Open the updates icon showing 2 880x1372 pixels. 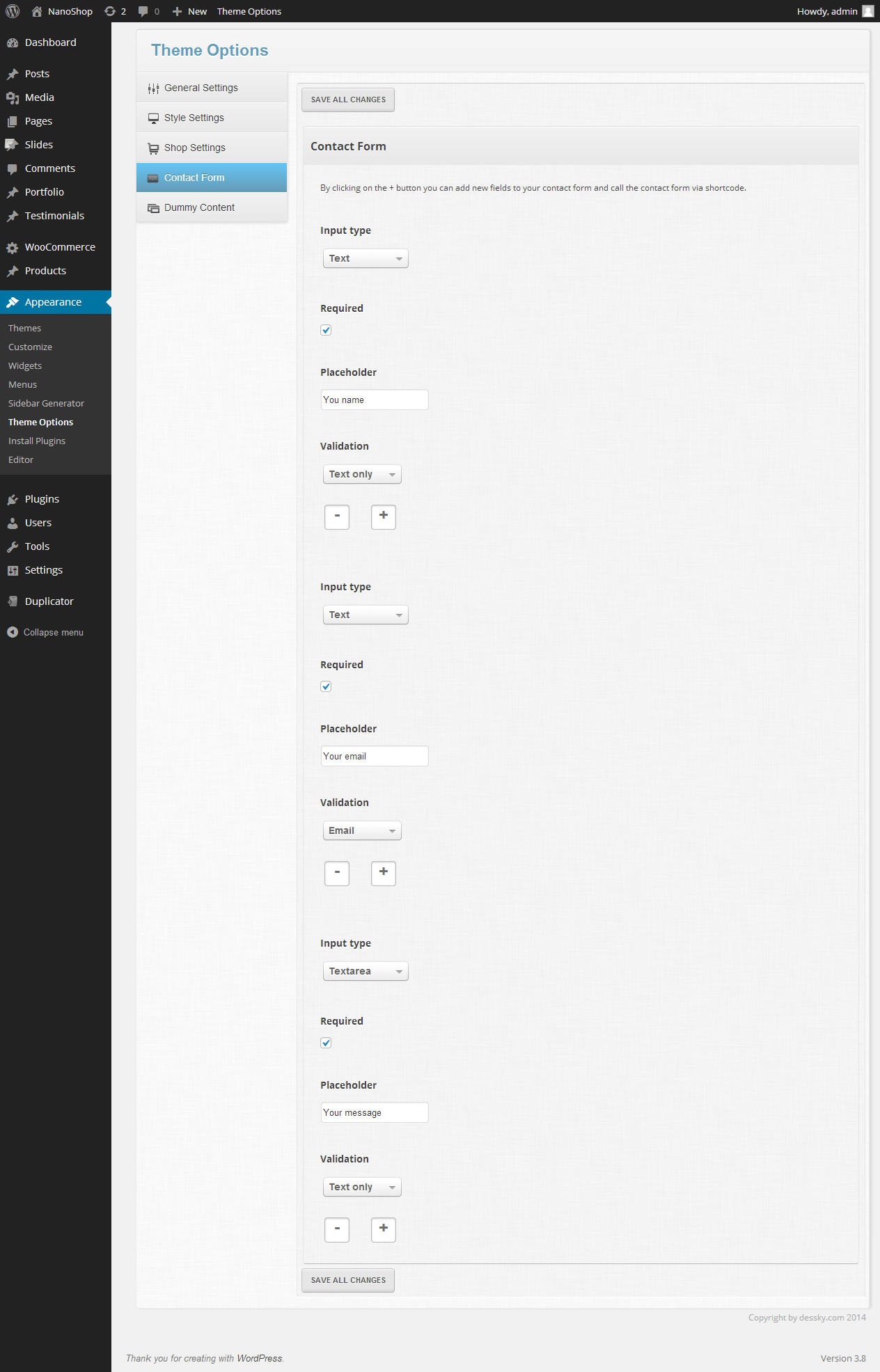pyautogui.click(x=110, y=11)
